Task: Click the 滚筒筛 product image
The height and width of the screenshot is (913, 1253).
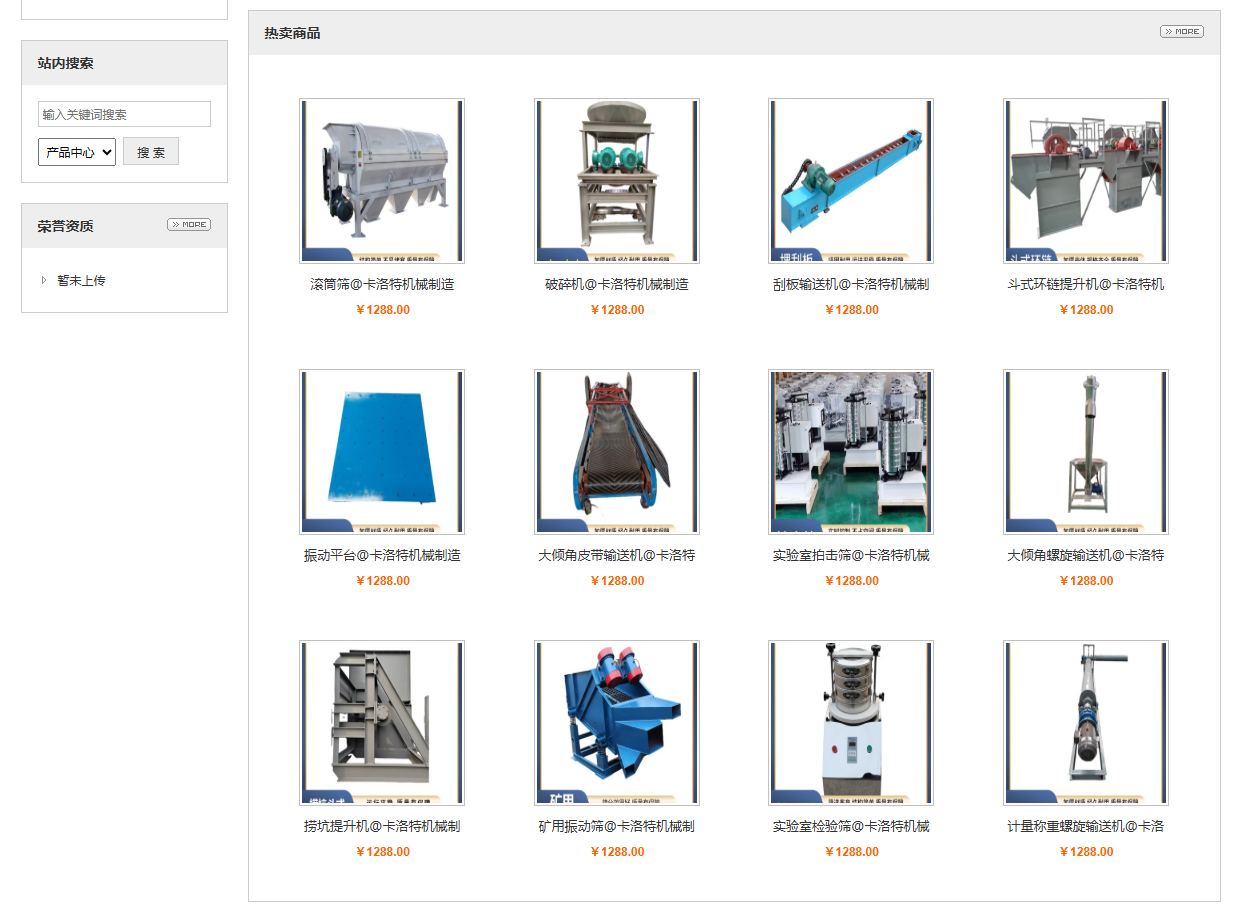Action: click(x=381, y=181)
